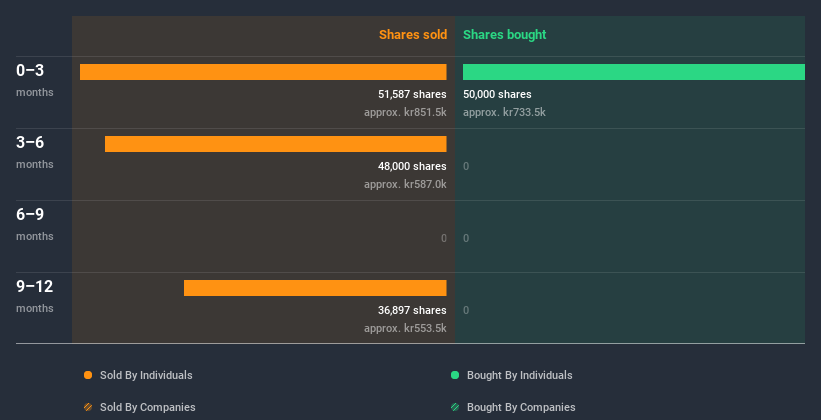This screenshot has width=821, height=420.
Task: Click the approx. kr851.5k amount
Action: click(405, 112)
